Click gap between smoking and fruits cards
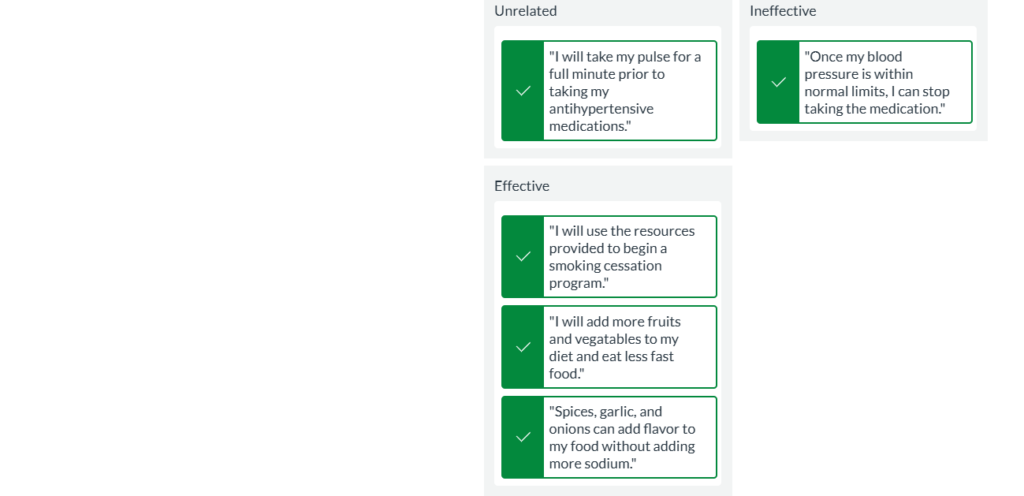The height and width of the screenshot is (496, 1024). 609,302
